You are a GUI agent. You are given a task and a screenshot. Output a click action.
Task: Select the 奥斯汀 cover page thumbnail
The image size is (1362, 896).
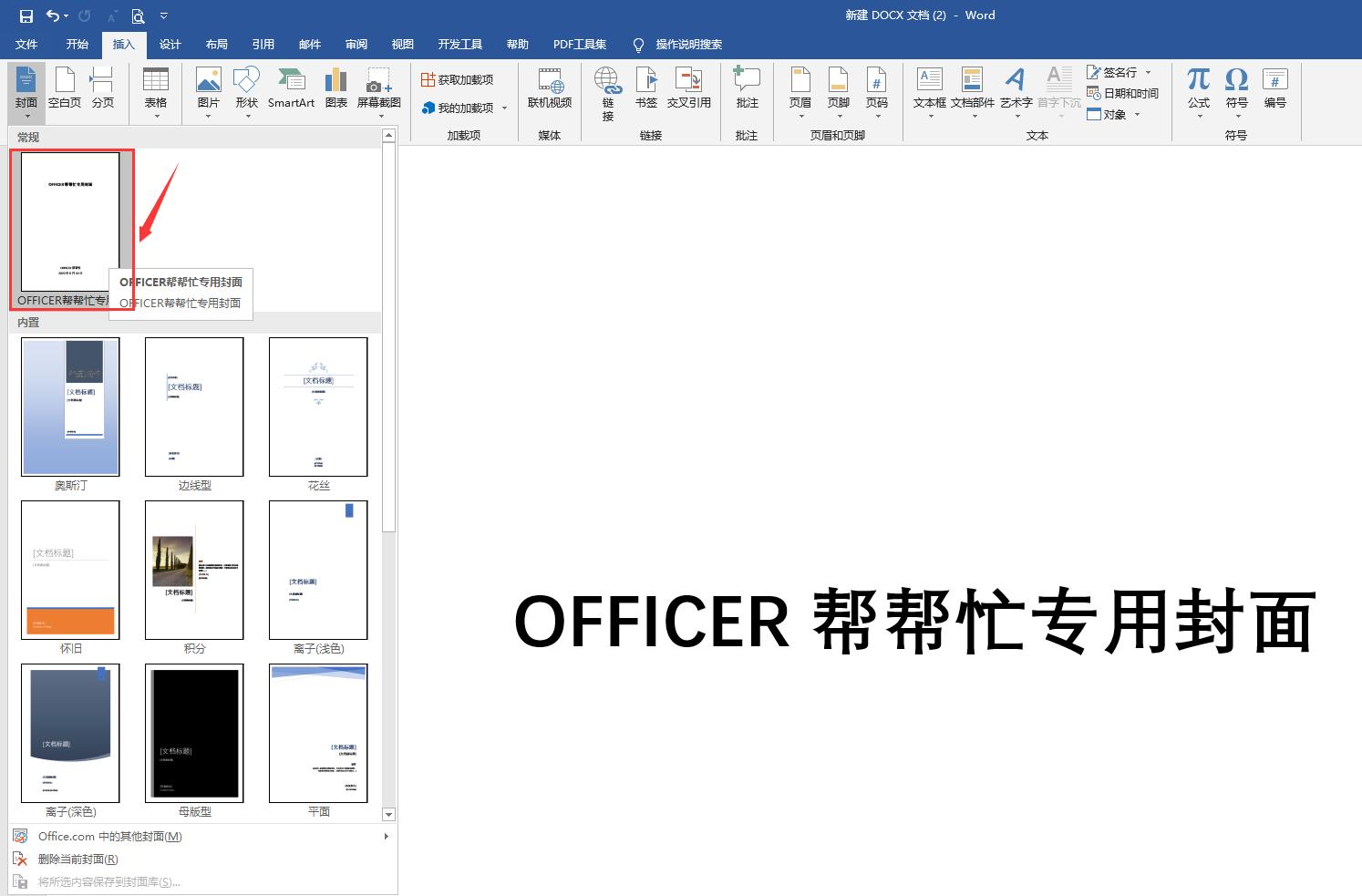pos(70,407)
